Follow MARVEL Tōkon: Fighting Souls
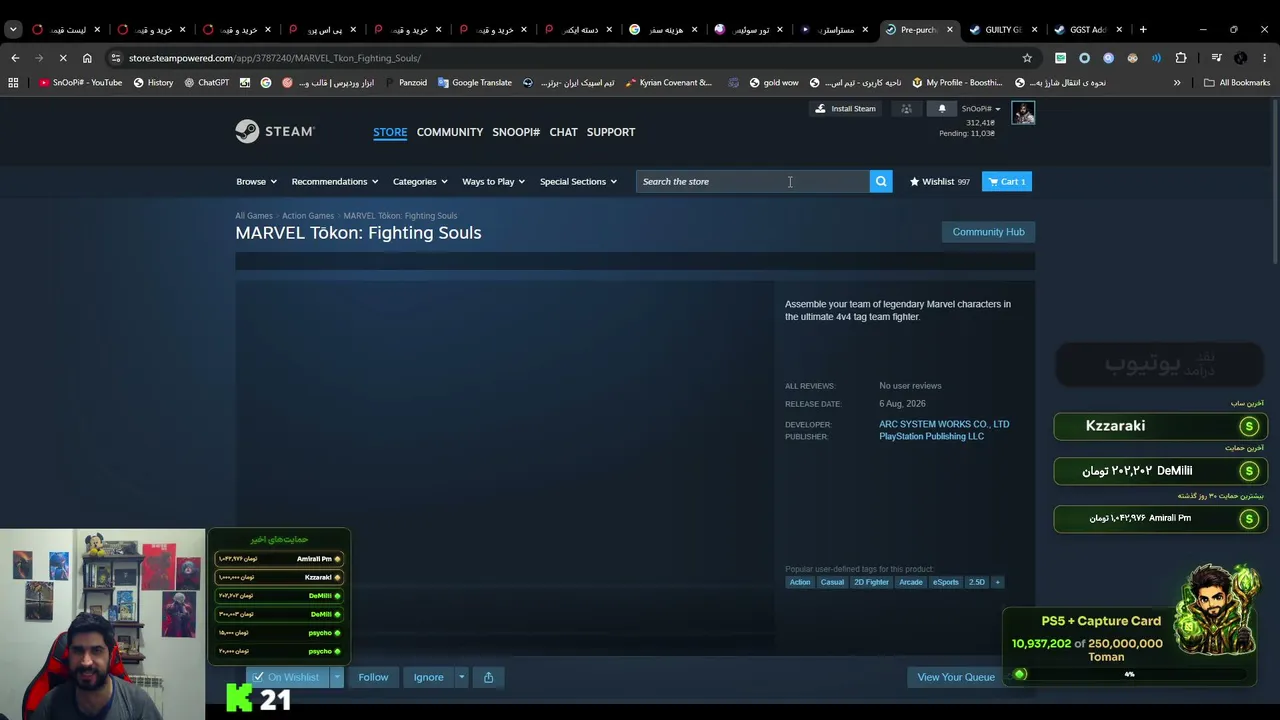Viewport: 1280px width, 720px height. click(x=373, y=677)
